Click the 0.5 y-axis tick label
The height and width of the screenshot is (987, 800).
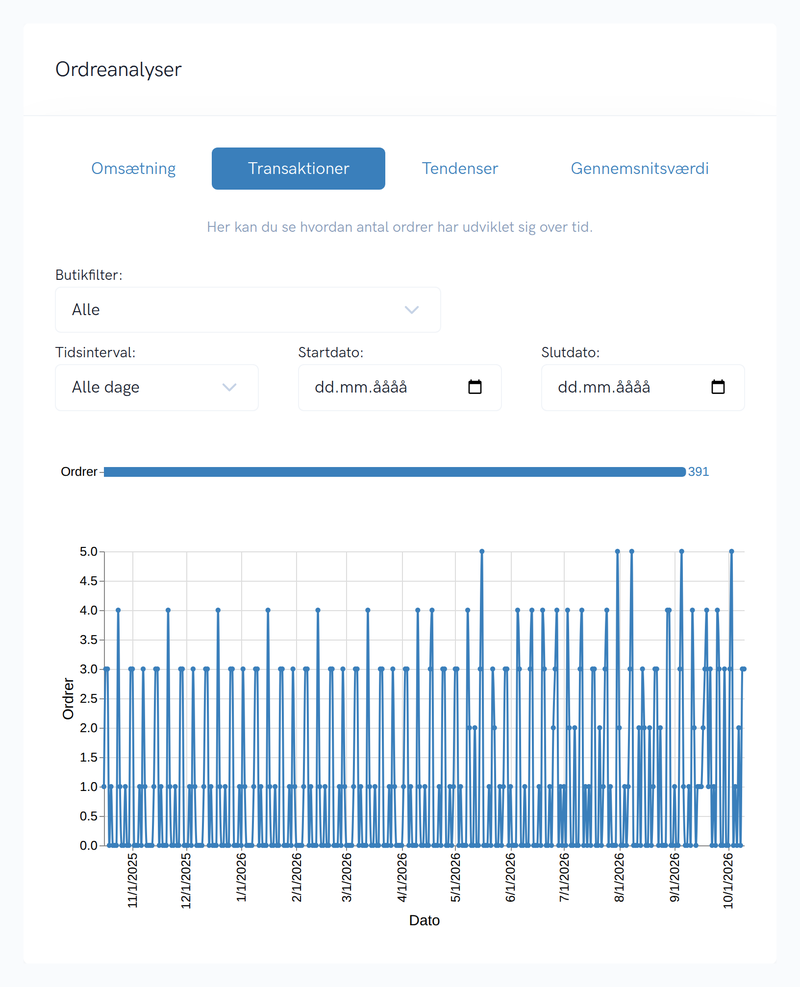[x=89, y=816]
